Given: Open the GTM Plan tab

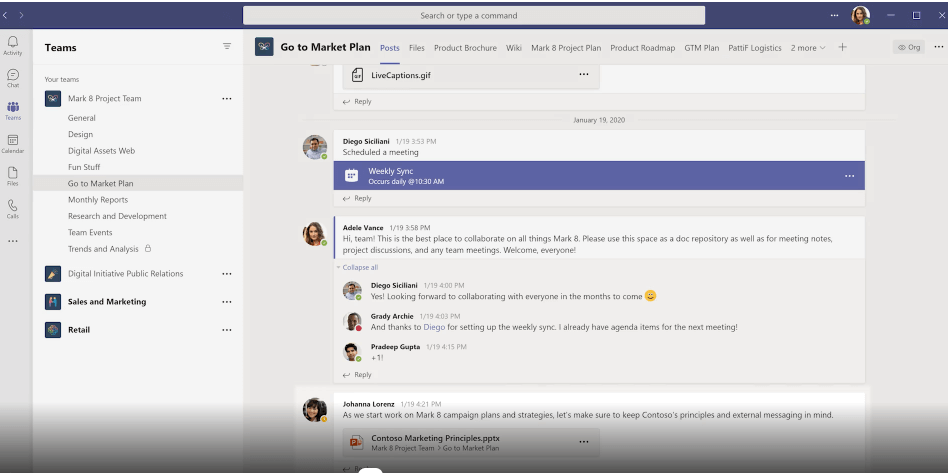Looking at the screenshot, I should 701,48.
